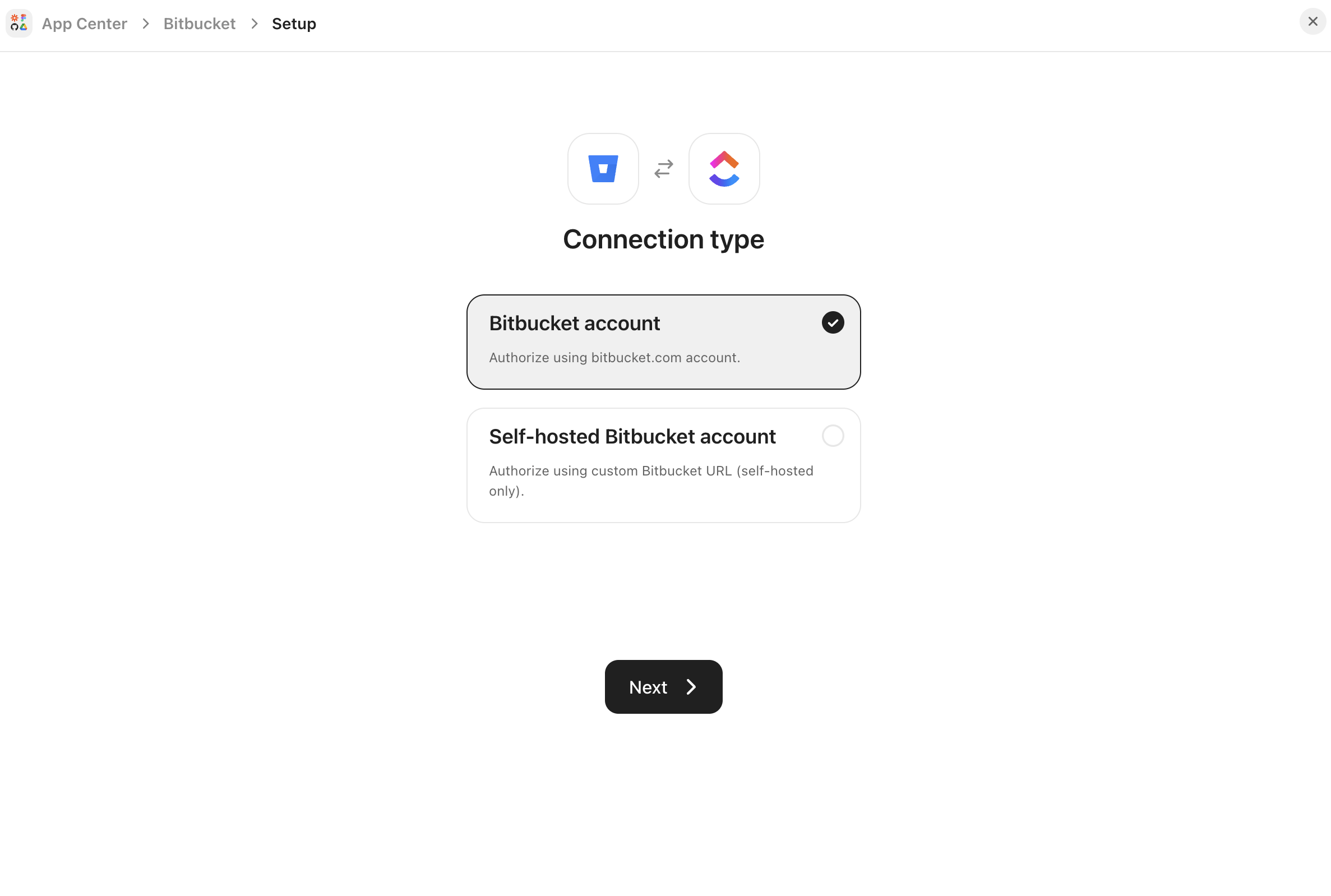Navigate to the Bitbucket breadcrumb link

click(200, 24)
